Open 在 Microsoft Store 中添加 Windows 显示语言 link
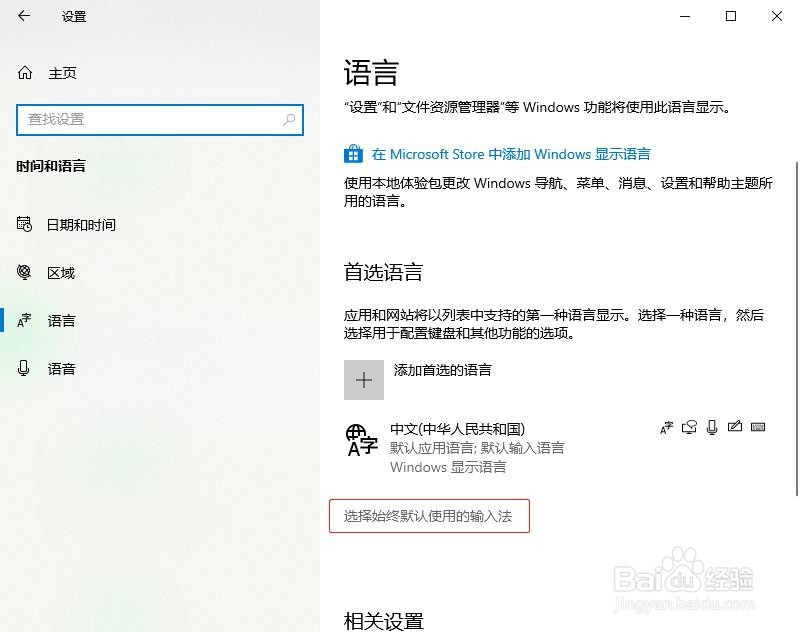The image size is (800, 632). coord(511,154)
